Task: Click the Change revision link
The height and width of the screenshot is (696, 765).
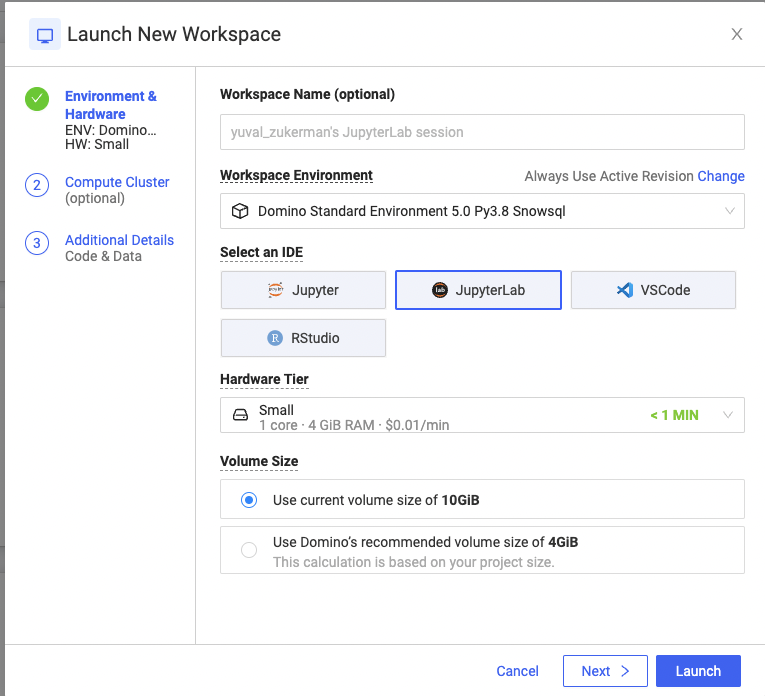Action: coord(721,176)
